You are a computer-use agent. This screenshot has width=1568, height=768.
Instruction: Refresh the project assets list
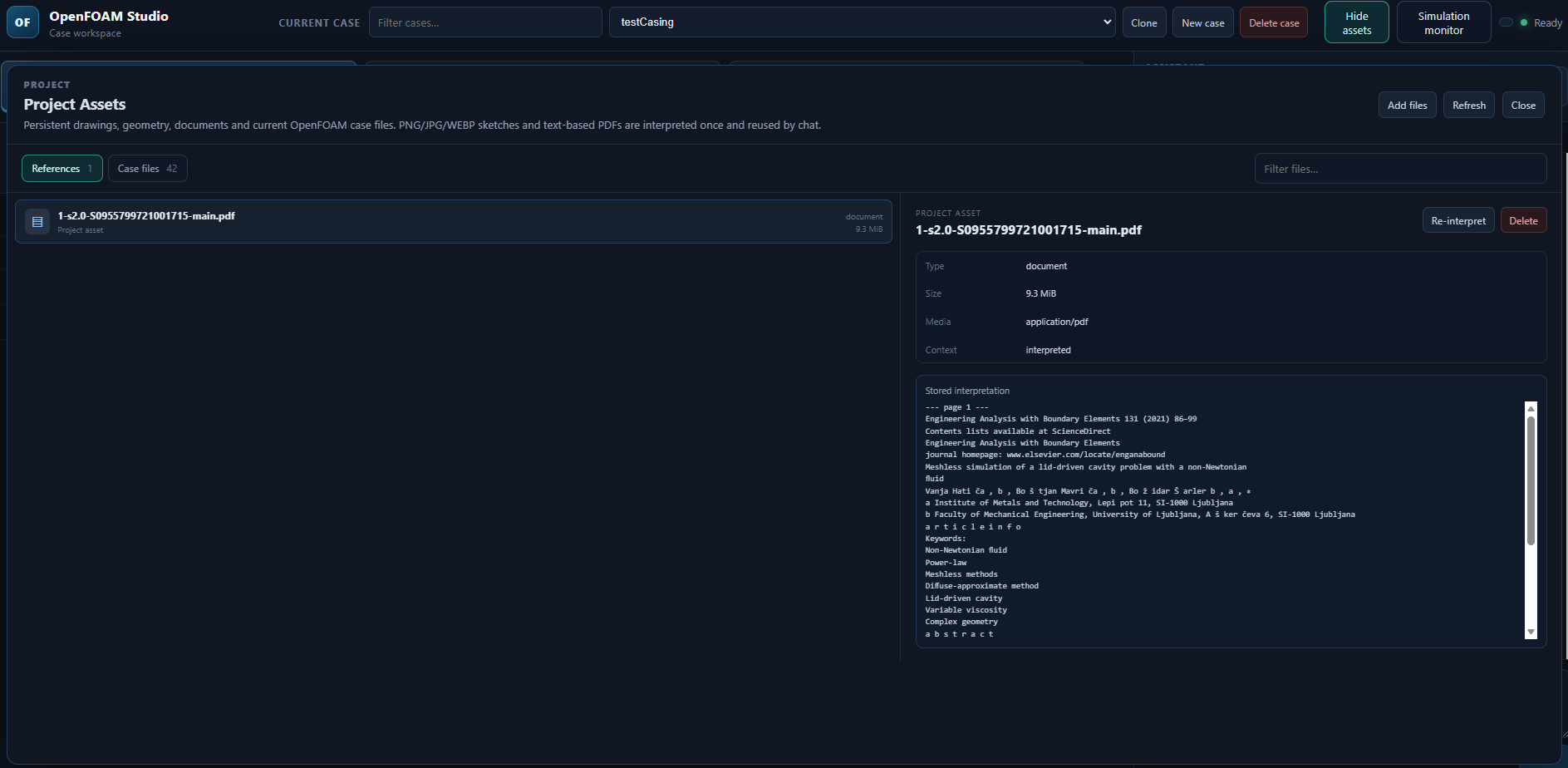click(x=1469, y=105)
